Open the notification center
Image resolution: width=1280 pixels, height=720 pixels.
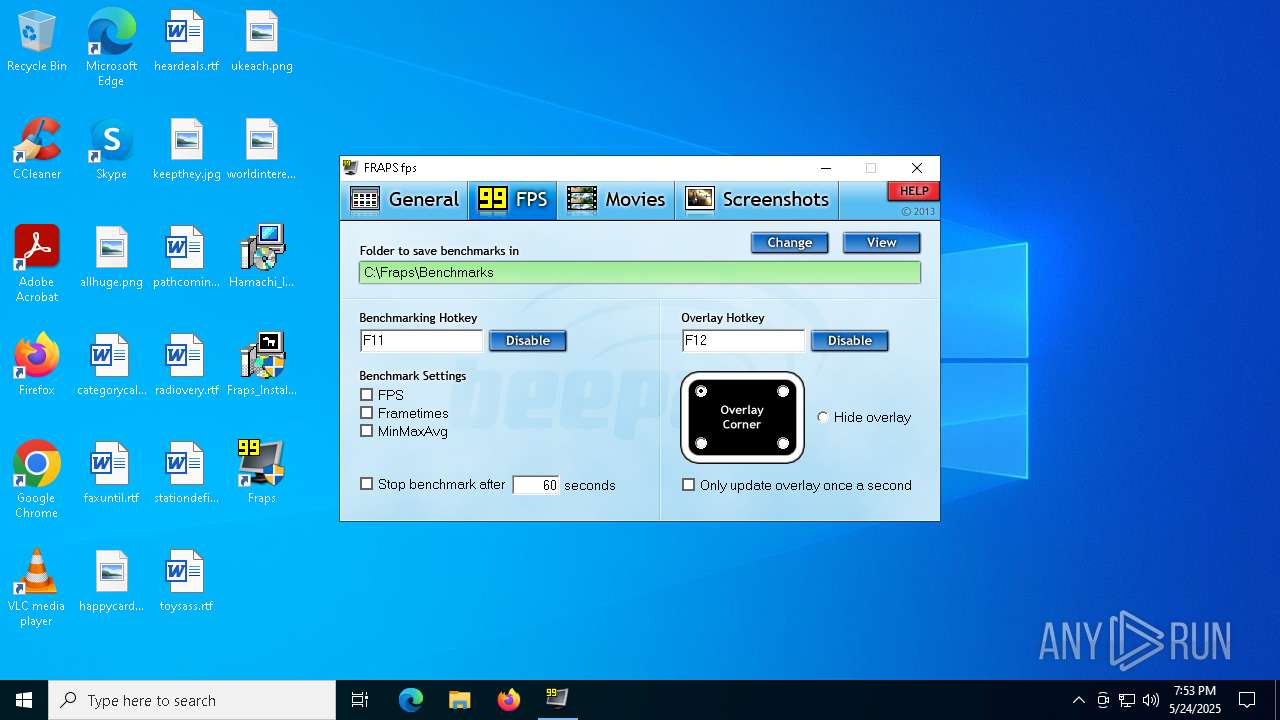[x=1247, y=700]
